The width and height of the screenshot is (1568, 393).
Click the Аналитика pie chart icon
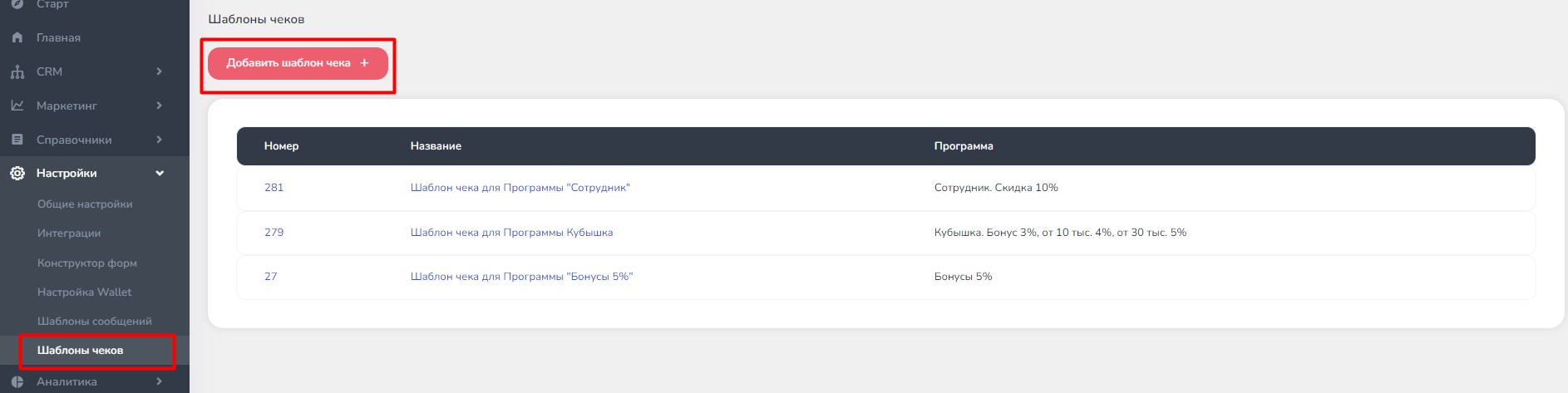click(17, 382)
